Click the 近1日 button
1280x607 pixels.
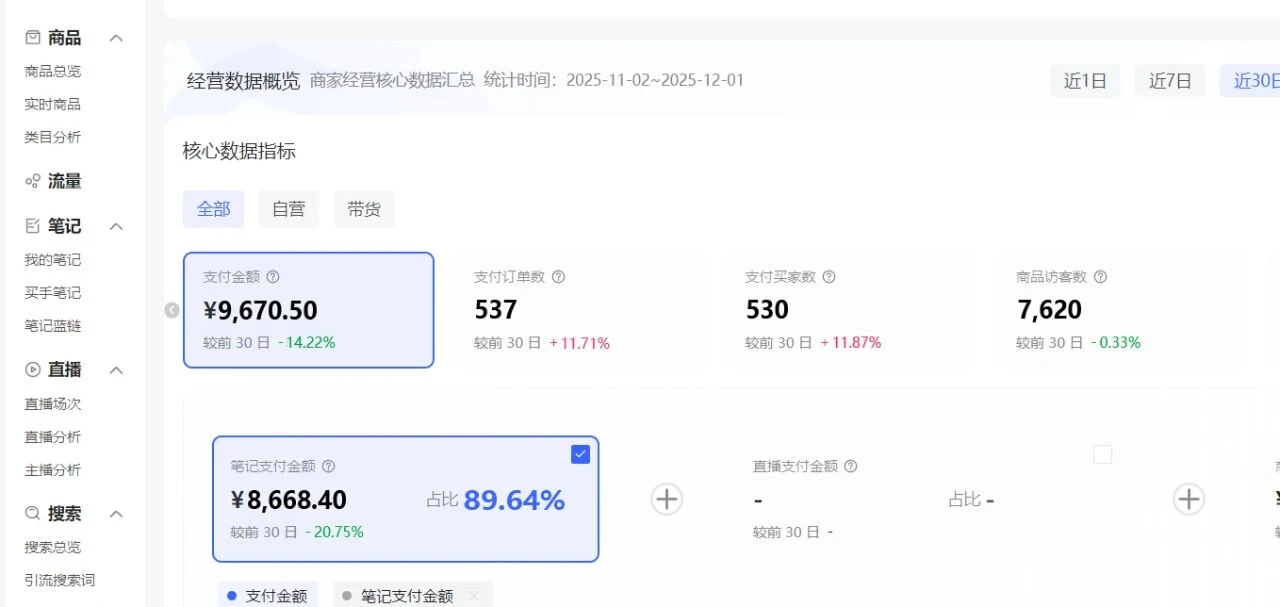[1085, 81]
